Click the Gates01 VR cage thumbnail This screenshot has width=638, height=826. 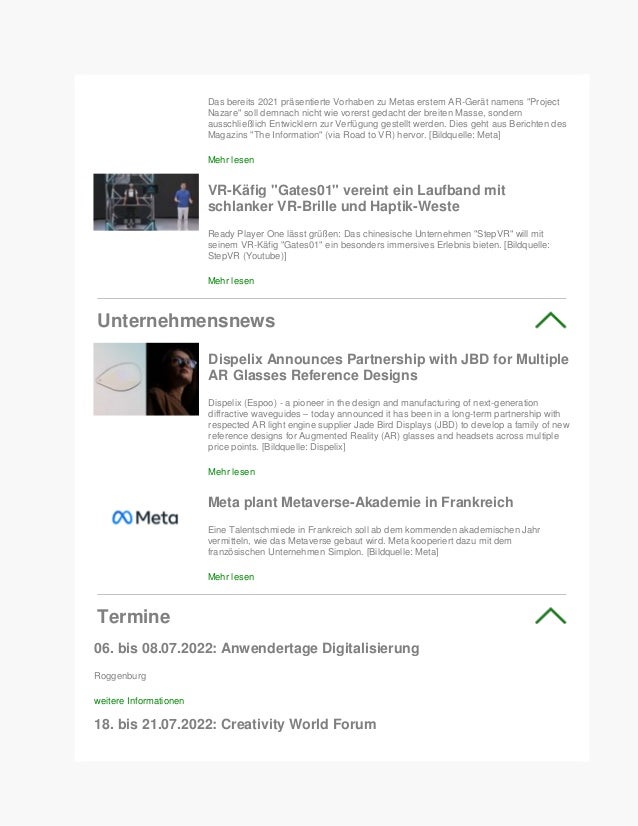146,202
